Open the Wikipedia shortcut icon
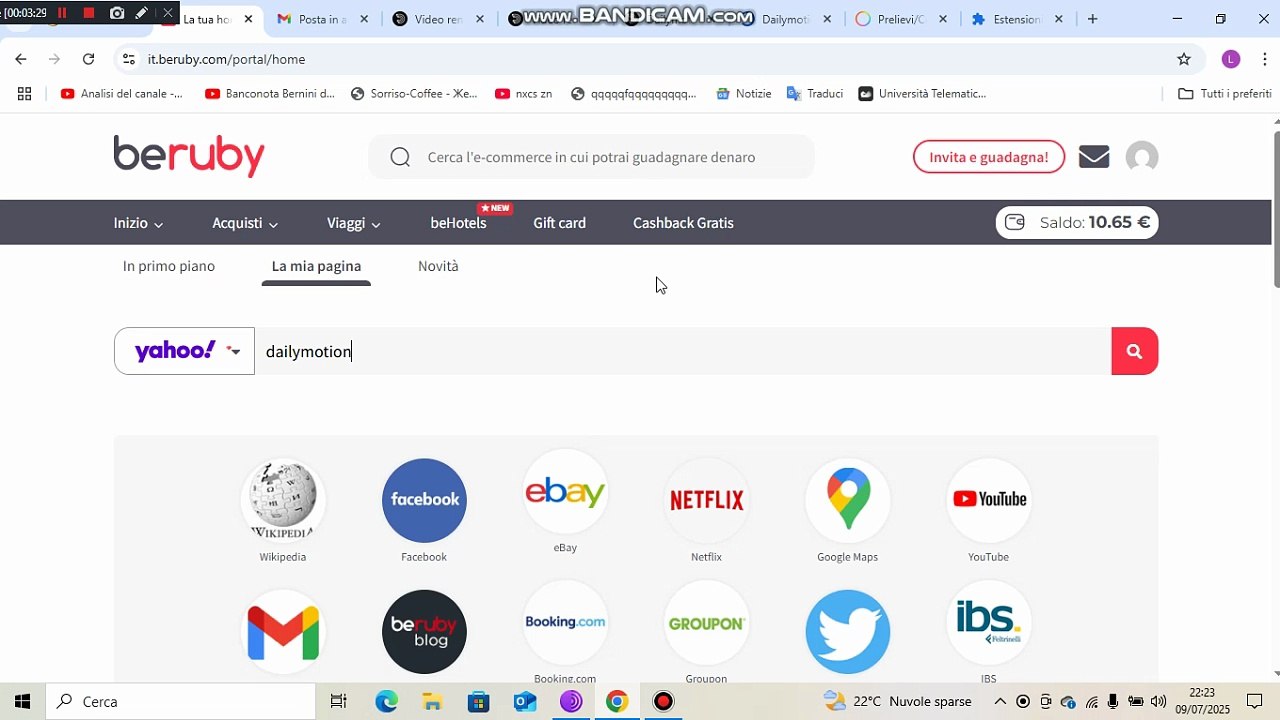The width and height of the screenshot is (1280, 720). pyautogui.click(x=283, y=500)
